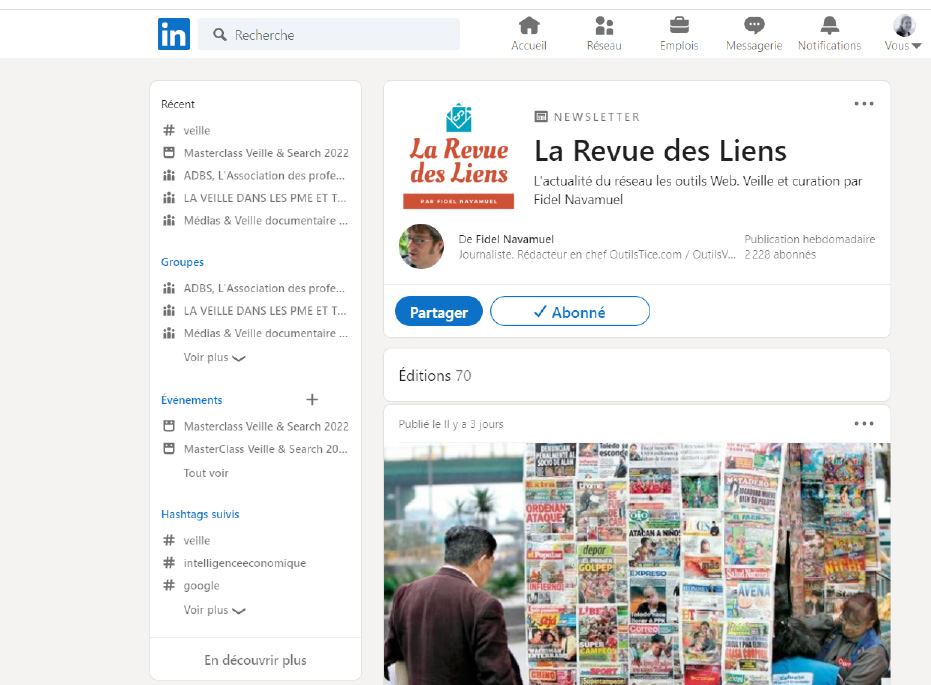Open the Accueil home icon

[x=529, y=26]
